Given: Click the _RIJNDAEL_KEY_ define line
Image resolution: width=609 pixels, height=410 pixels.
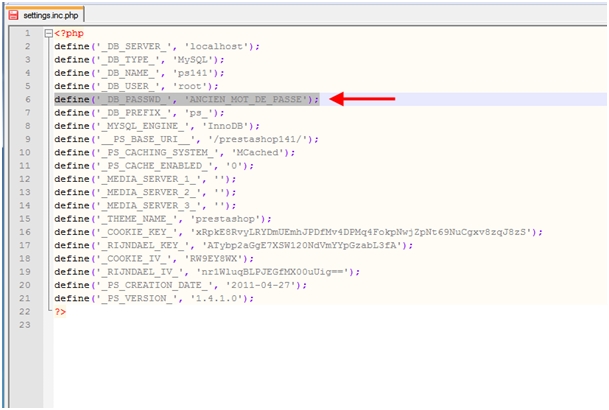Looking at the screenshot, I should 233,245.
